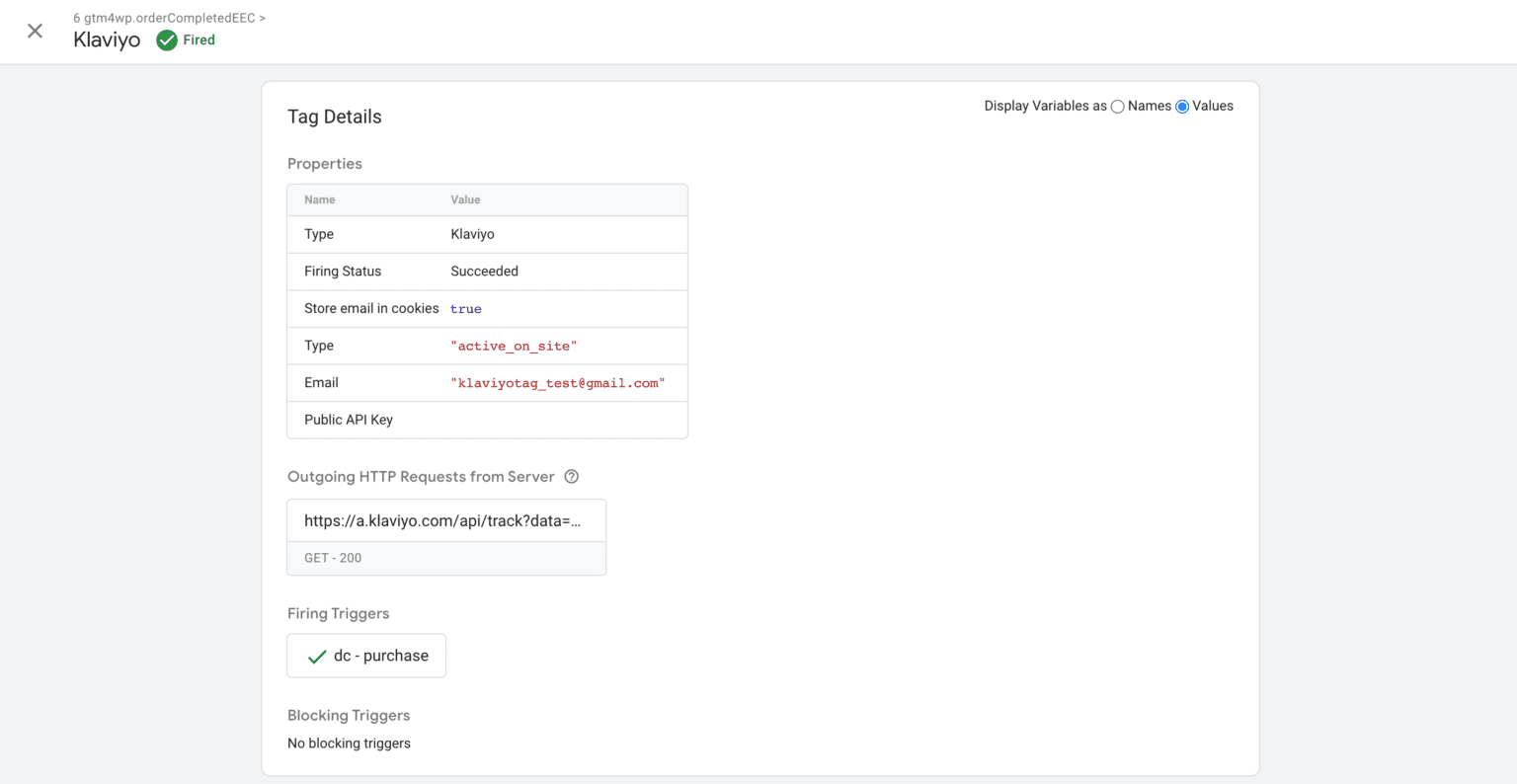
Task: Click the "active_on_site" value
Action: pos(514,347)
